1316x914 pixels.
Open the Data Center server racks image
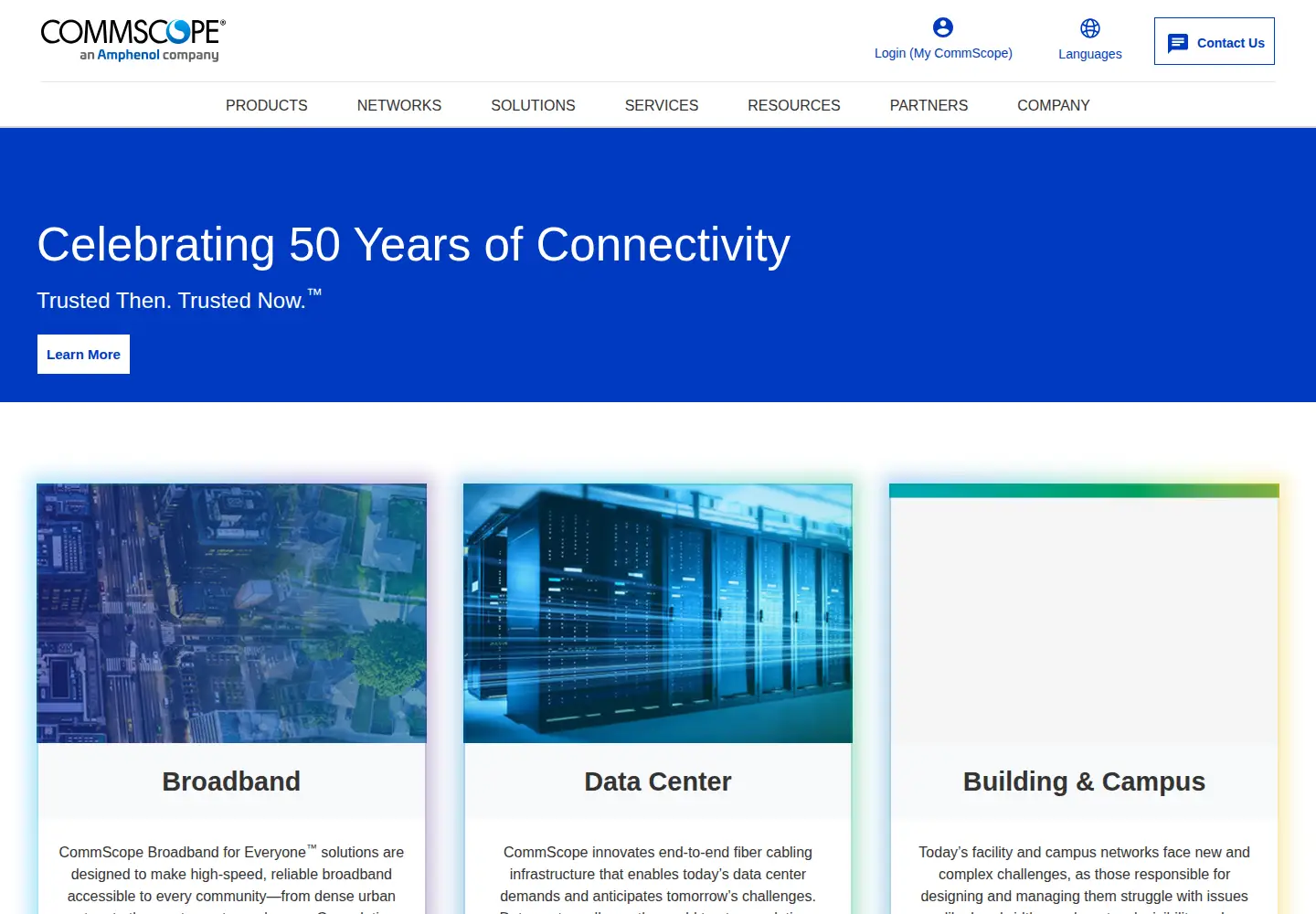coord(658,613)
